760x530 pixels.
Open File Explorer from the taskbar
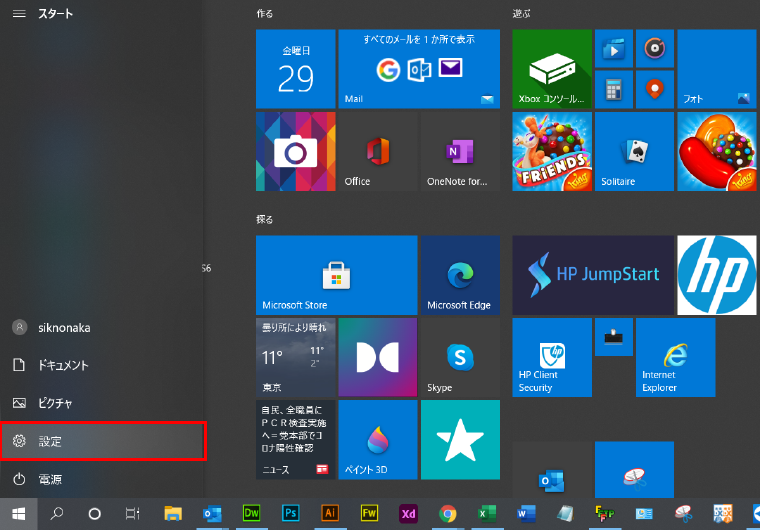[x=173, y=514]
